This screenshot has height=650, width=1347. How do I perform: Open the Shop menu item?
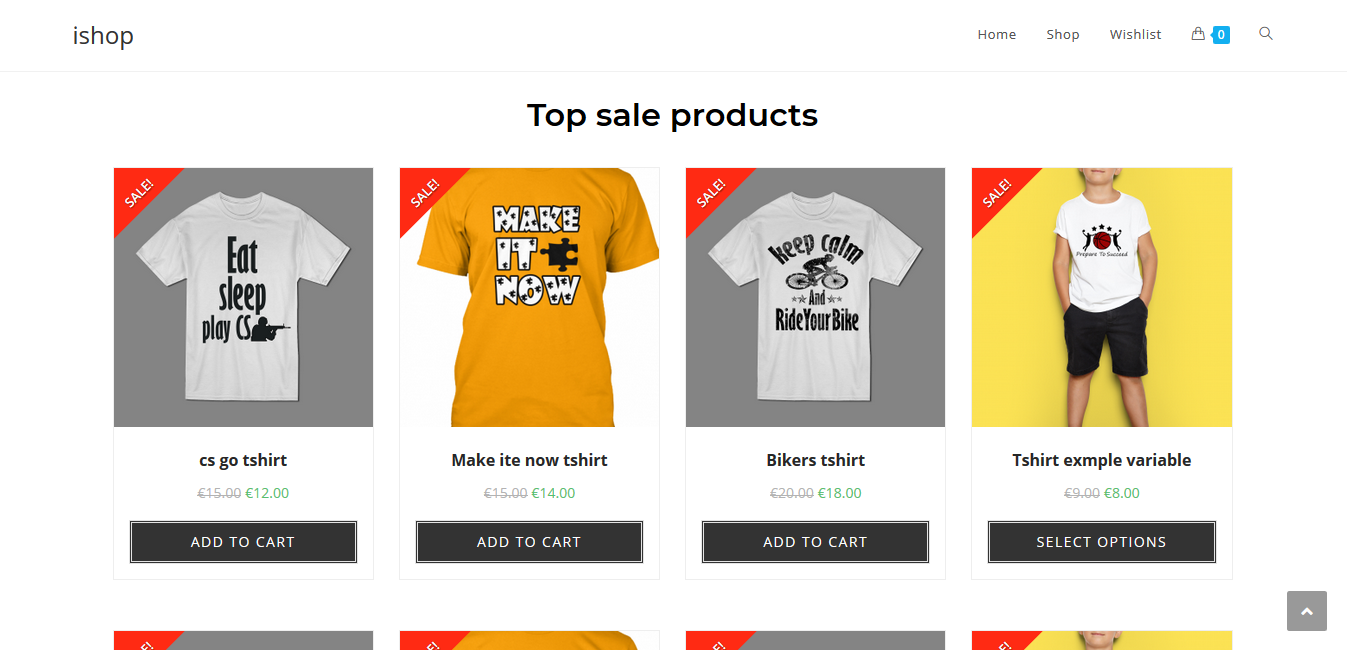(1063, 35)
